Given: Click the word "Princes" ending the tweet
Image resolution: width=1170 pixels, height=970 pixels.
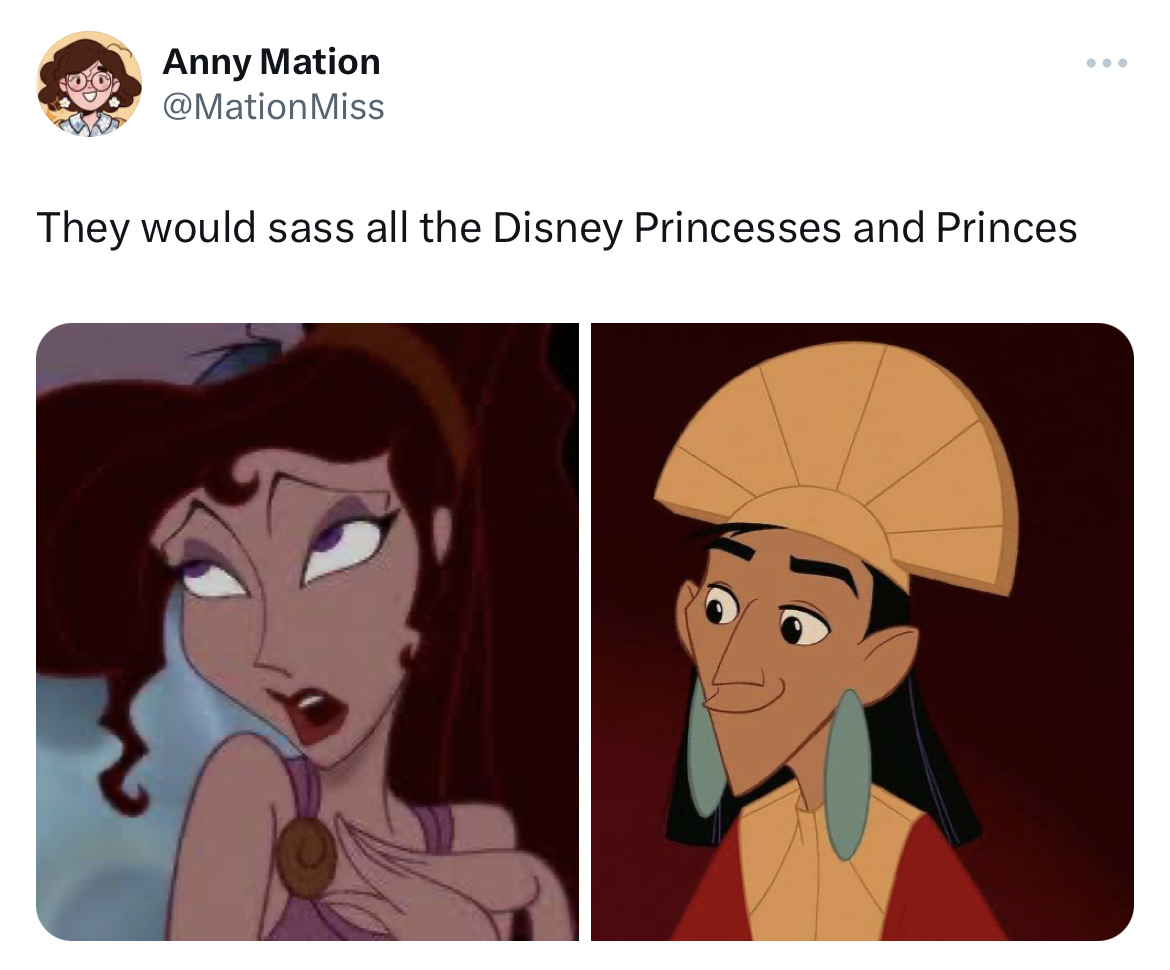Looking at the screenshot, I should 1007,228.
